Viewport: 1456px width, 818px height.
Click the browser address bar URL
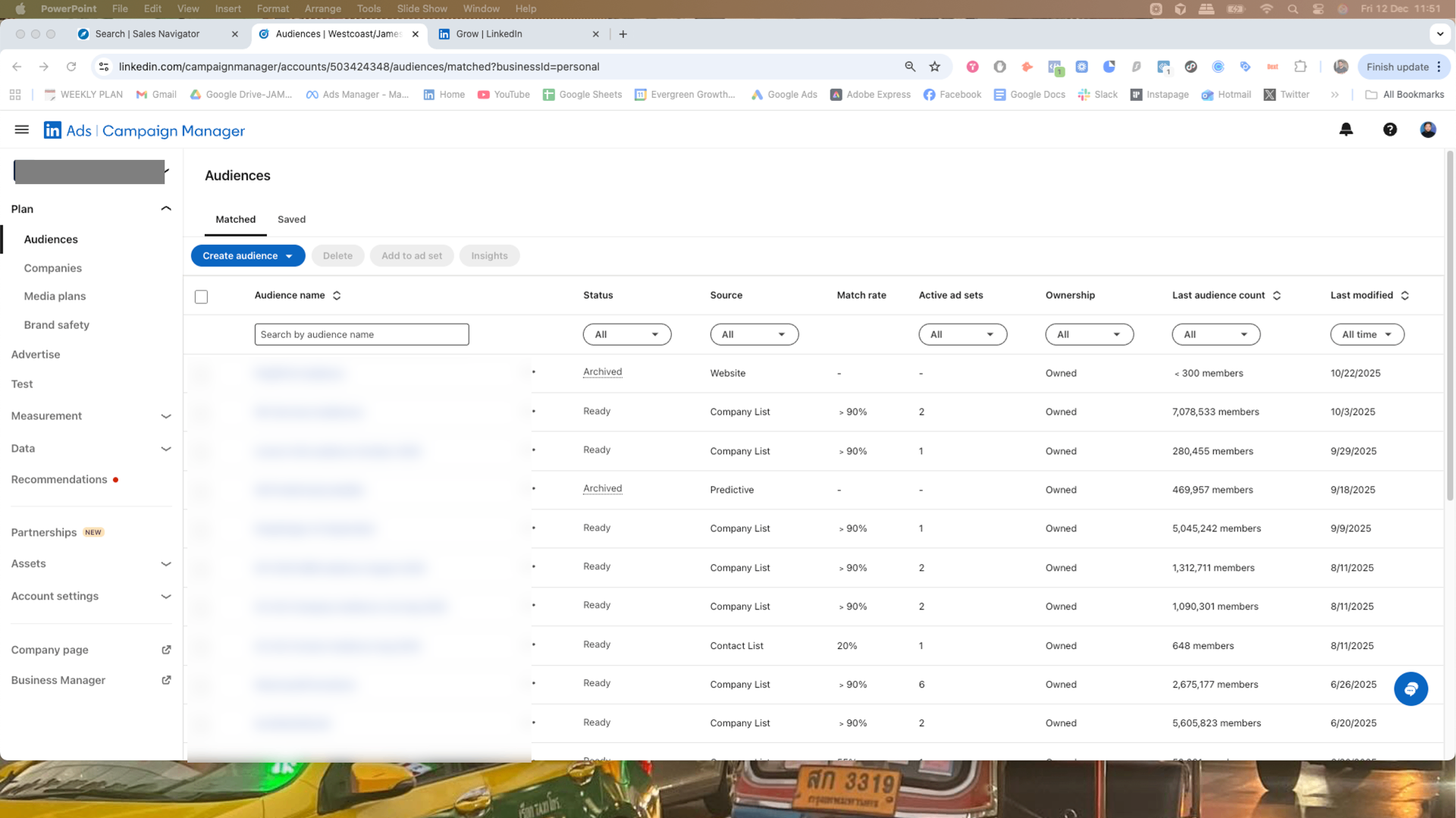point(359,67)
